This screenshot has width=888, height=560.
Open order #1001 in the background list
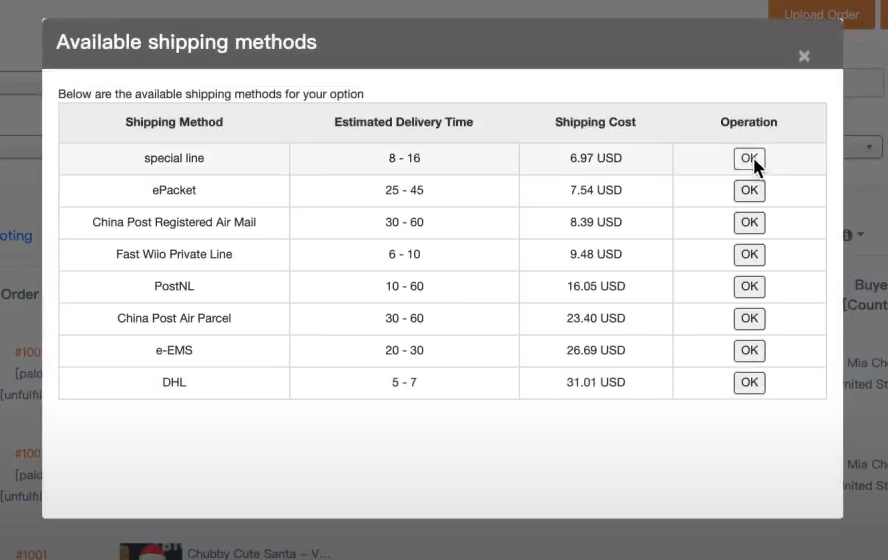pyautogui.click(x=31, y=554)
